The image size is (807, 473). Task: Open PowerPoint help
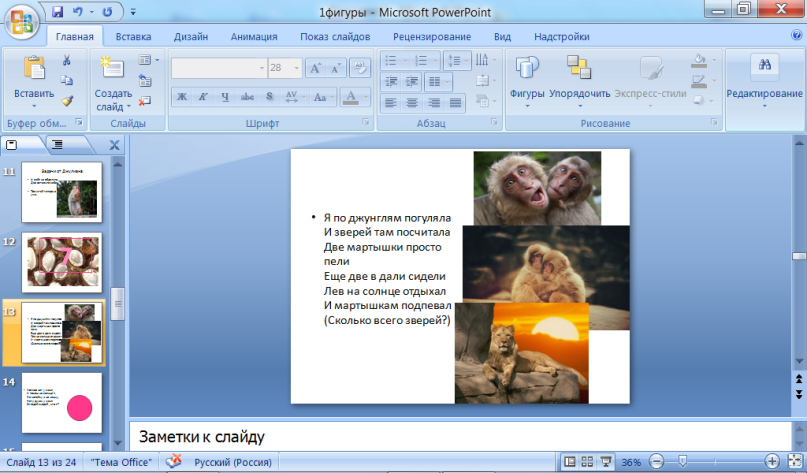click(797, 36)
